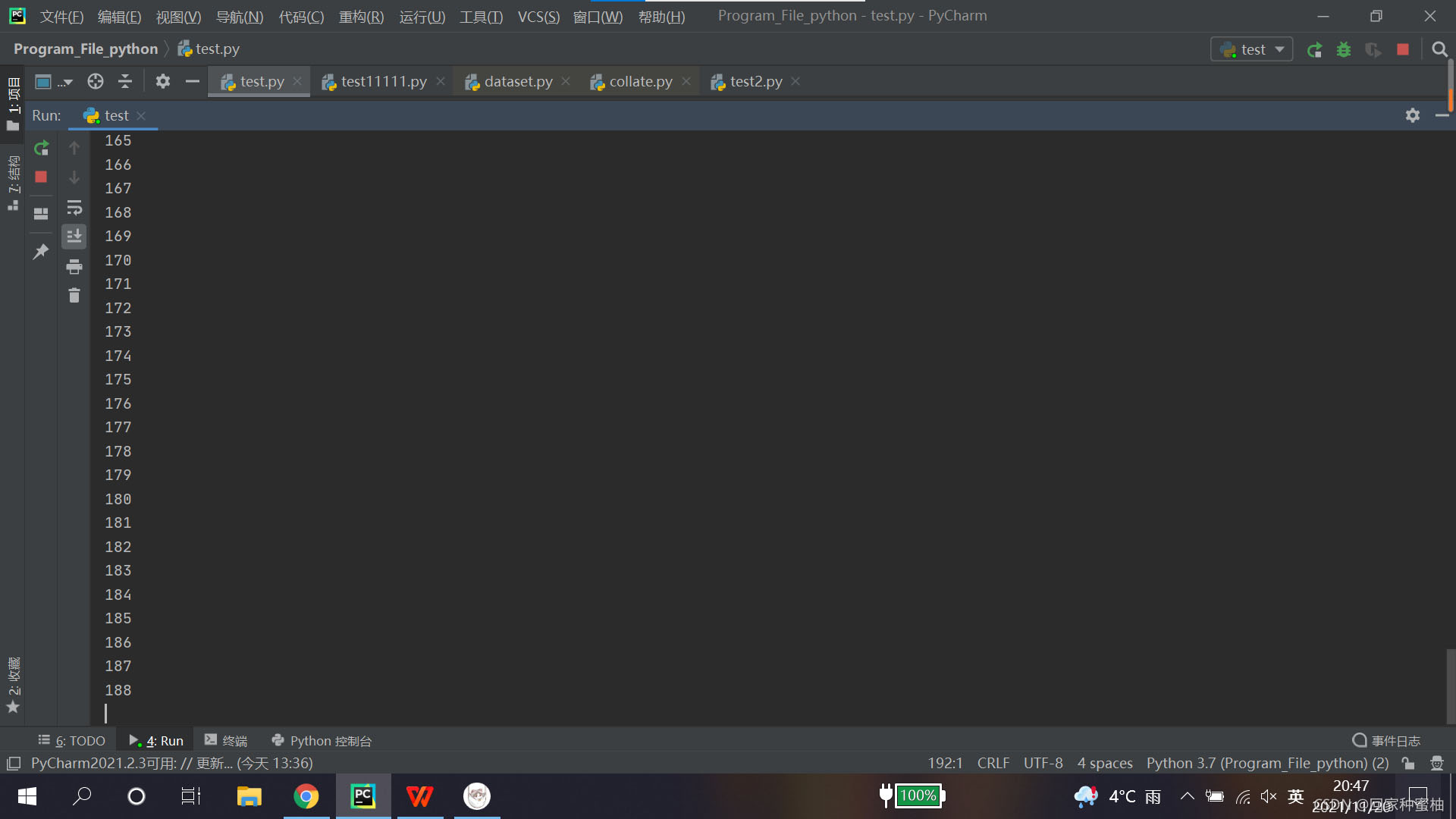Click the debug bug icon in toolbar
Image resolution: width=1456 pixels, height=819 pixels.
[x=1344, y=50]
